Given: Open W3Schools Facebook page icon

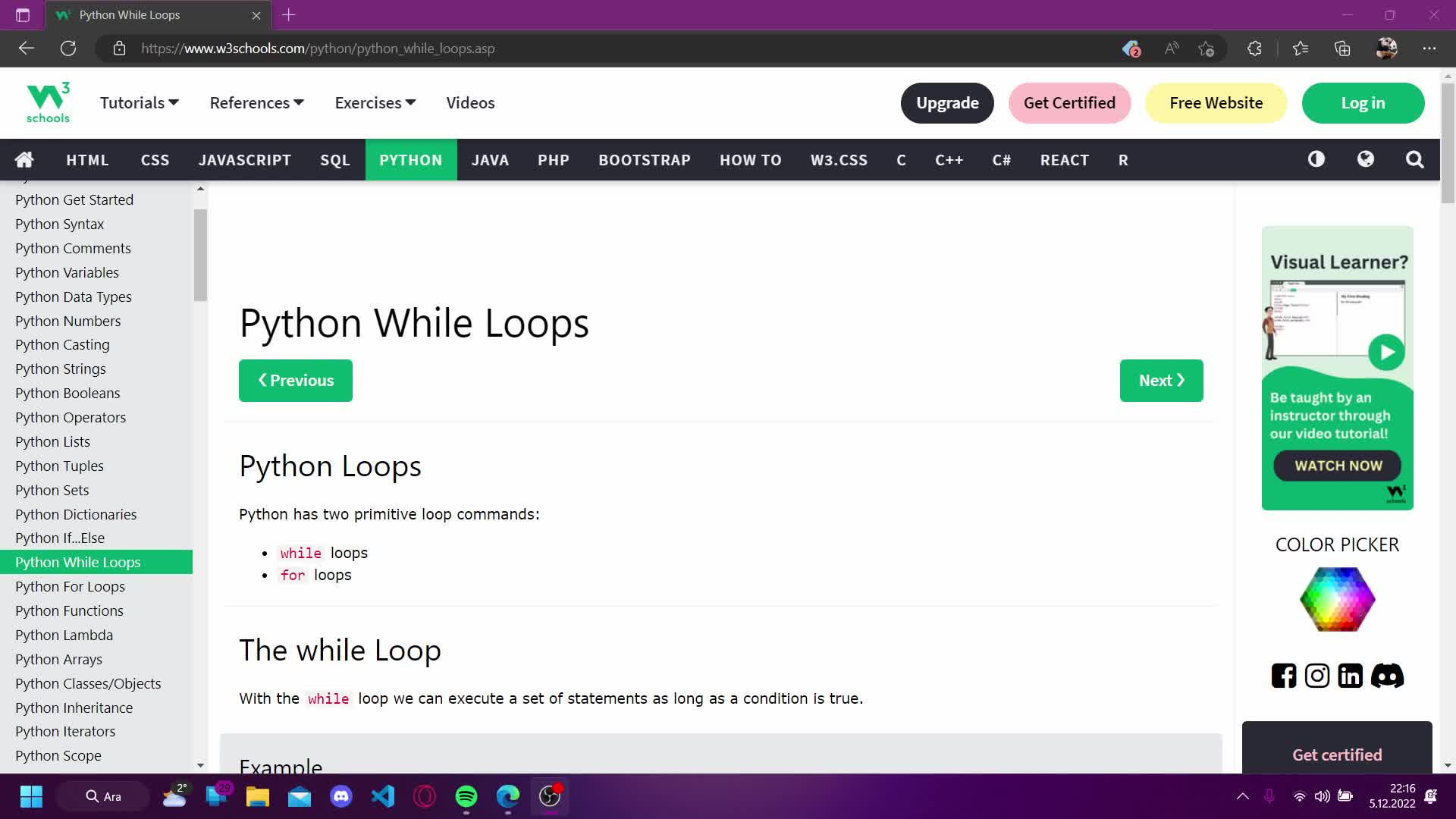Looking at the screenshot, I should click(x=1284, y=676).
